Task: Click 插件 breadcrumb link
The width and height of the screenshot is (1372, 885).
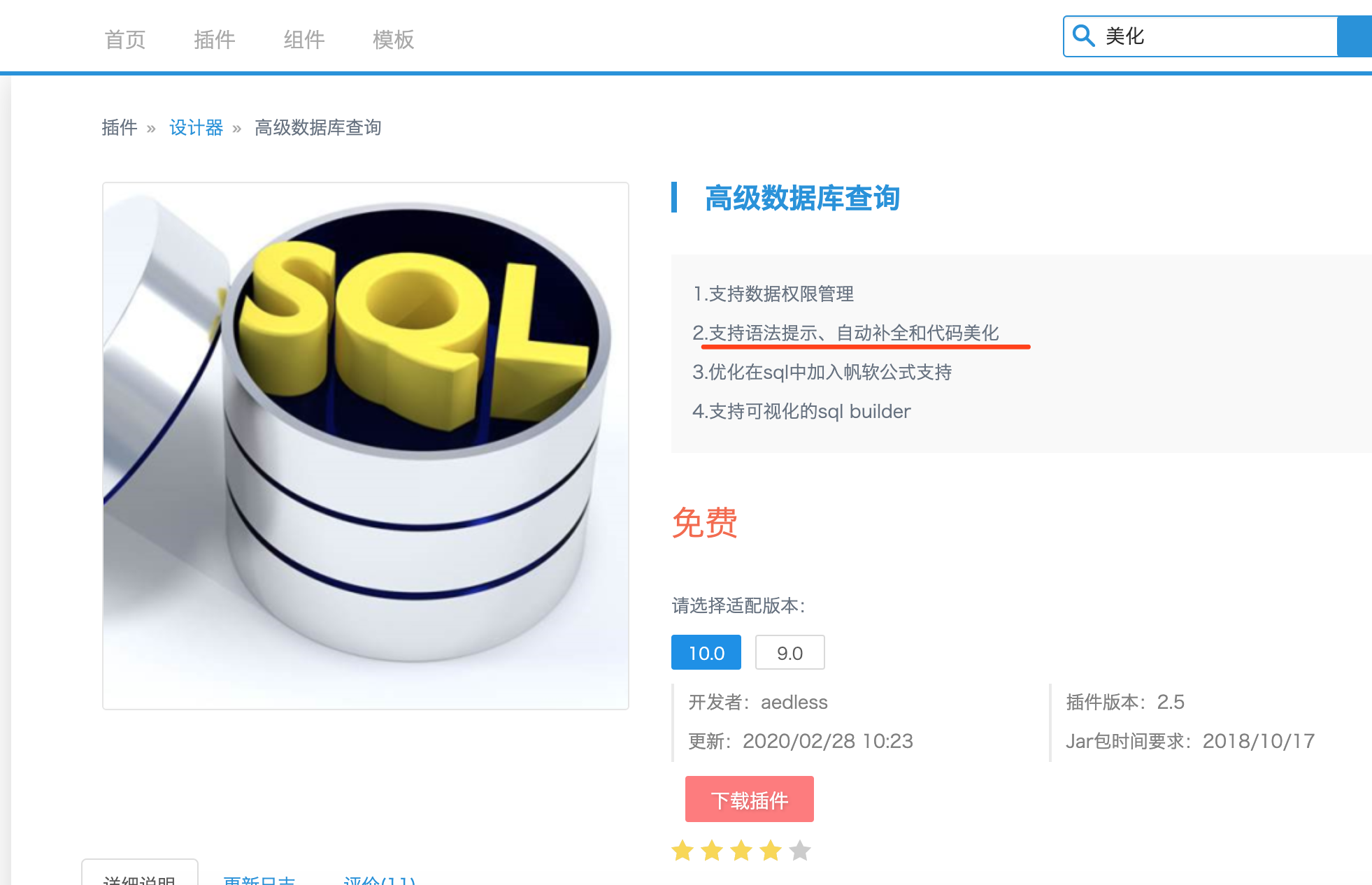Action: coord(120,128)
